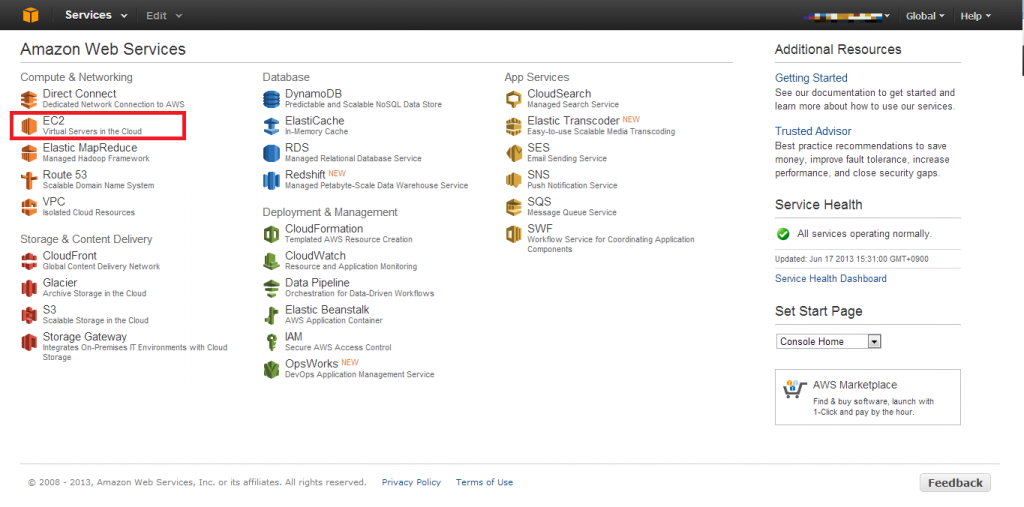Open the Edit dropdown in top bar
This screenshot has height=507, width=1024.
[164, 15]
